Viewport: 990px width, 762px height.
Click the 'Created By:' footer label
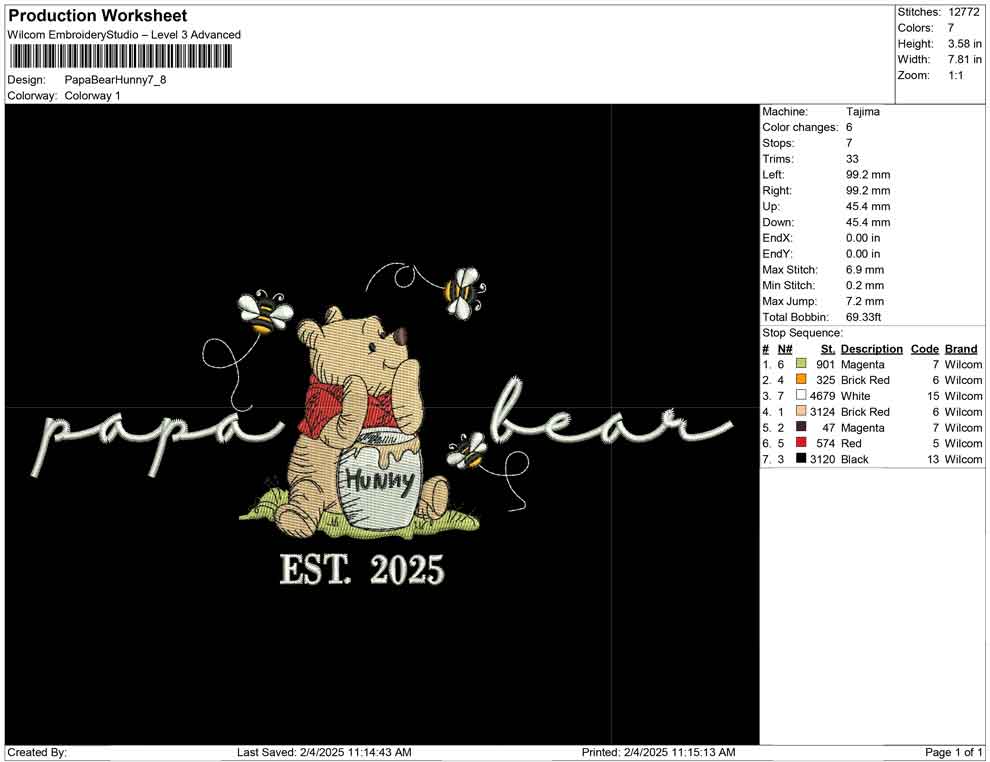click(37, 752)
